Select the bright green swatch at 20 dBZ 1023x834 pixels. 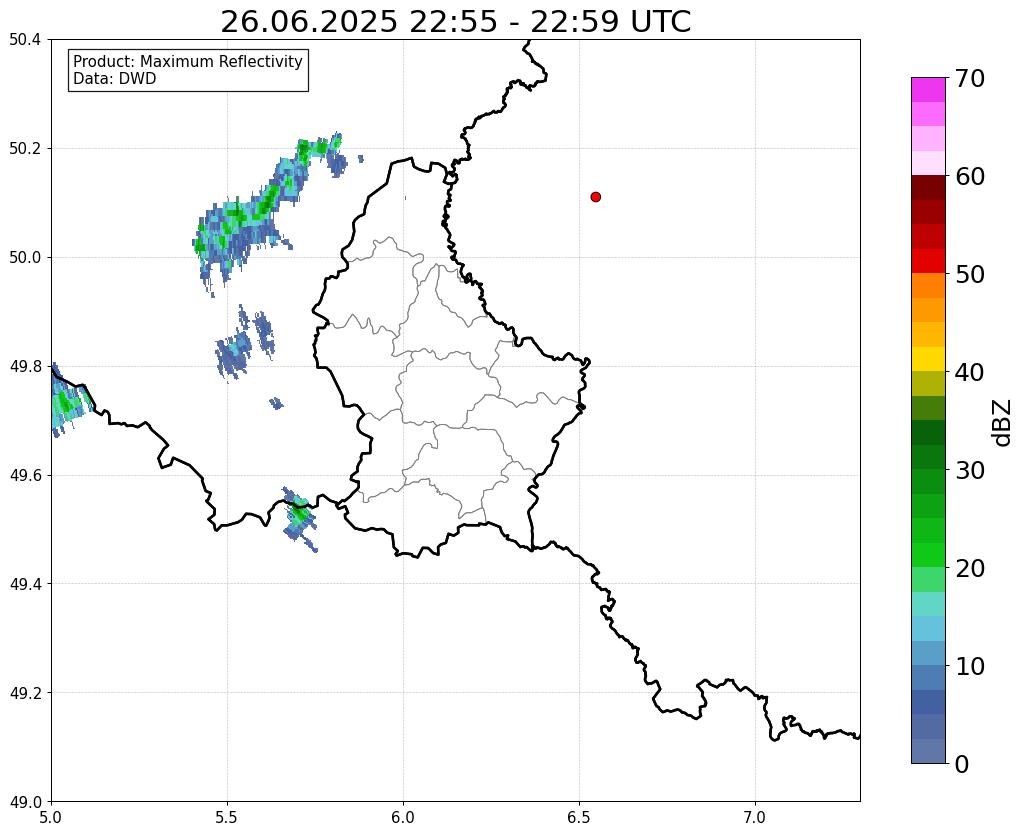tap(928, 555)
